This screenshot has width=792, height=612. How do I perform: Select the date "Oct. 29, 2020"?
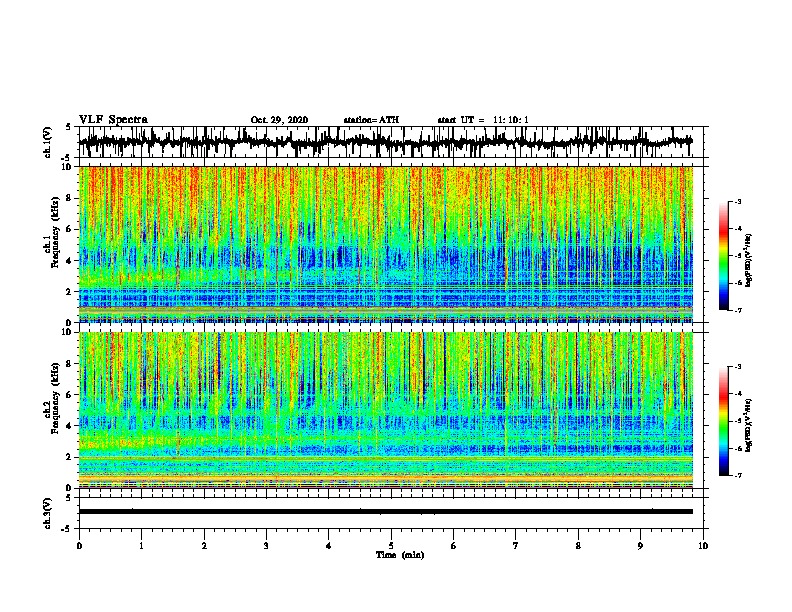(x=279, y=120)
